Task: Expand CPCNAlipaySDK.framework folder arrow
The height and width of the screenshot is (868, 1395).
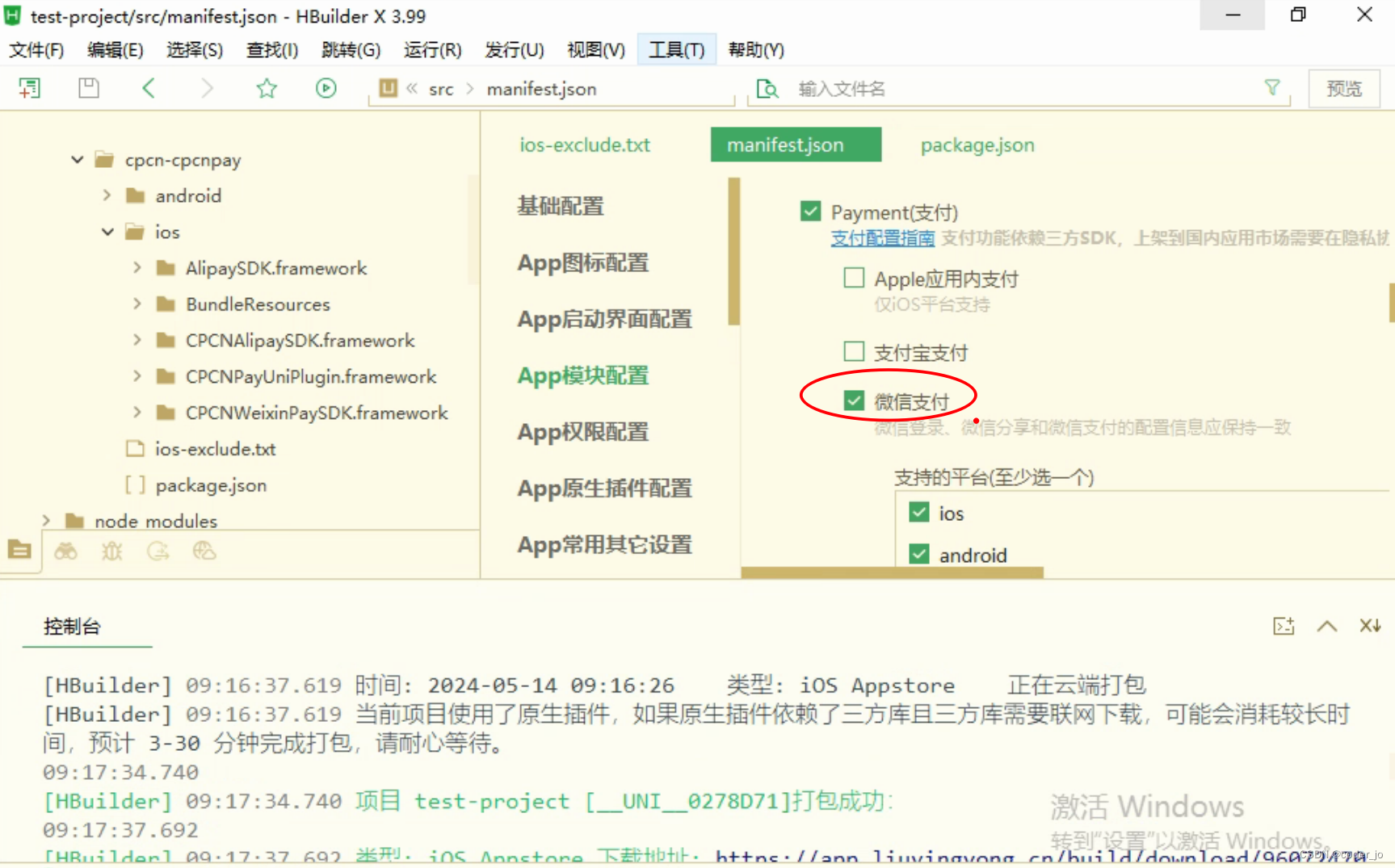Action: pos(137,340)
